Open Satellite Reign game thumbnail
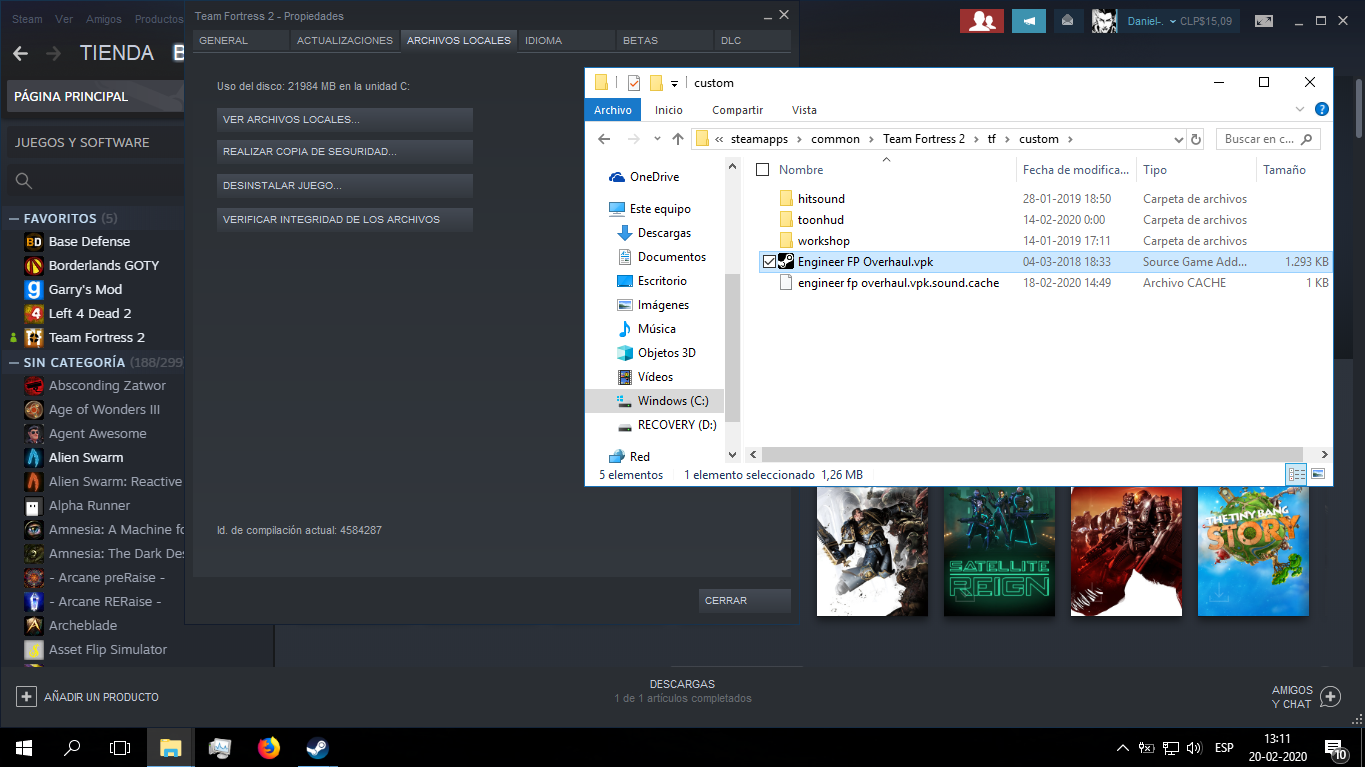 pyautogui.click(x=999, y=550)
